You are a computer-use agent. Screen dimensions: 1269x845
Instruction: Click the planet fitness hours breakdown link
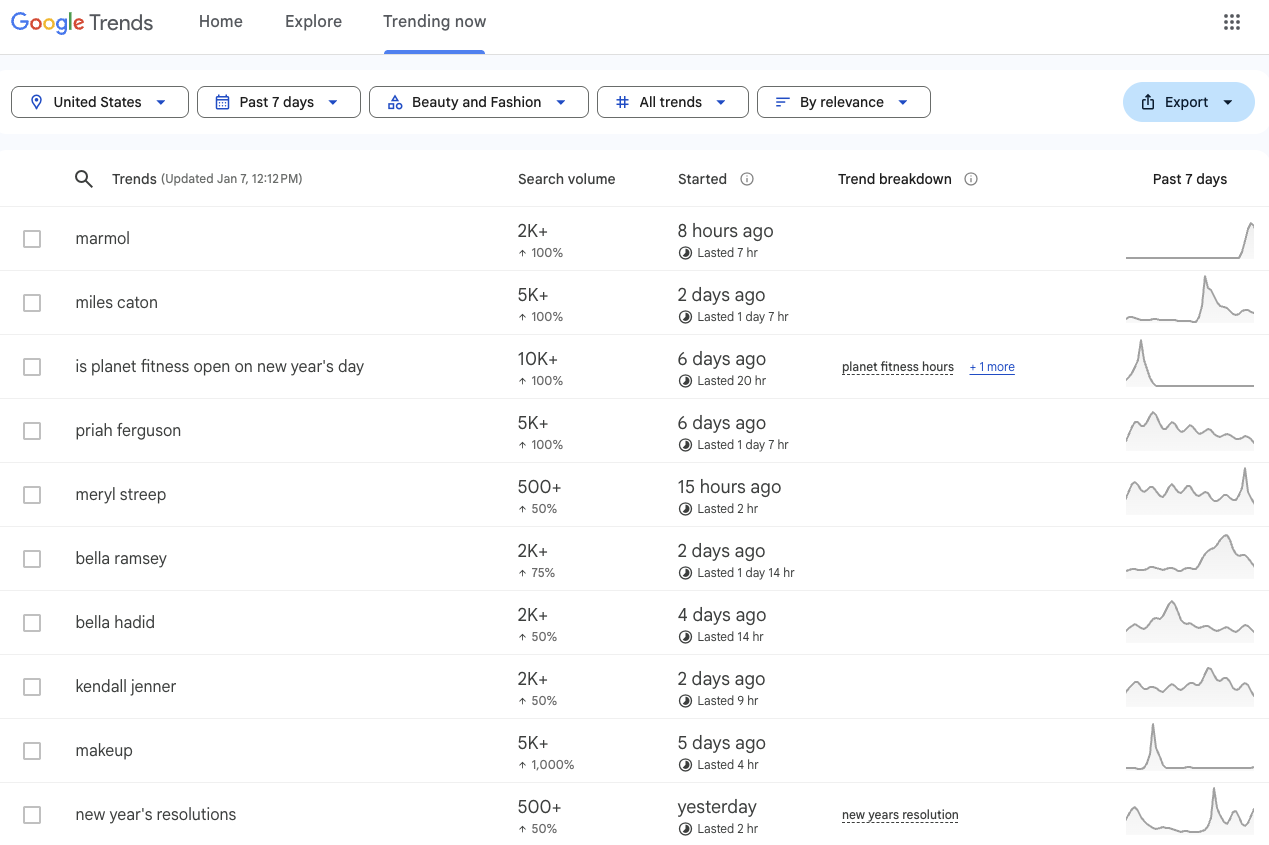(x=897, y=367)
